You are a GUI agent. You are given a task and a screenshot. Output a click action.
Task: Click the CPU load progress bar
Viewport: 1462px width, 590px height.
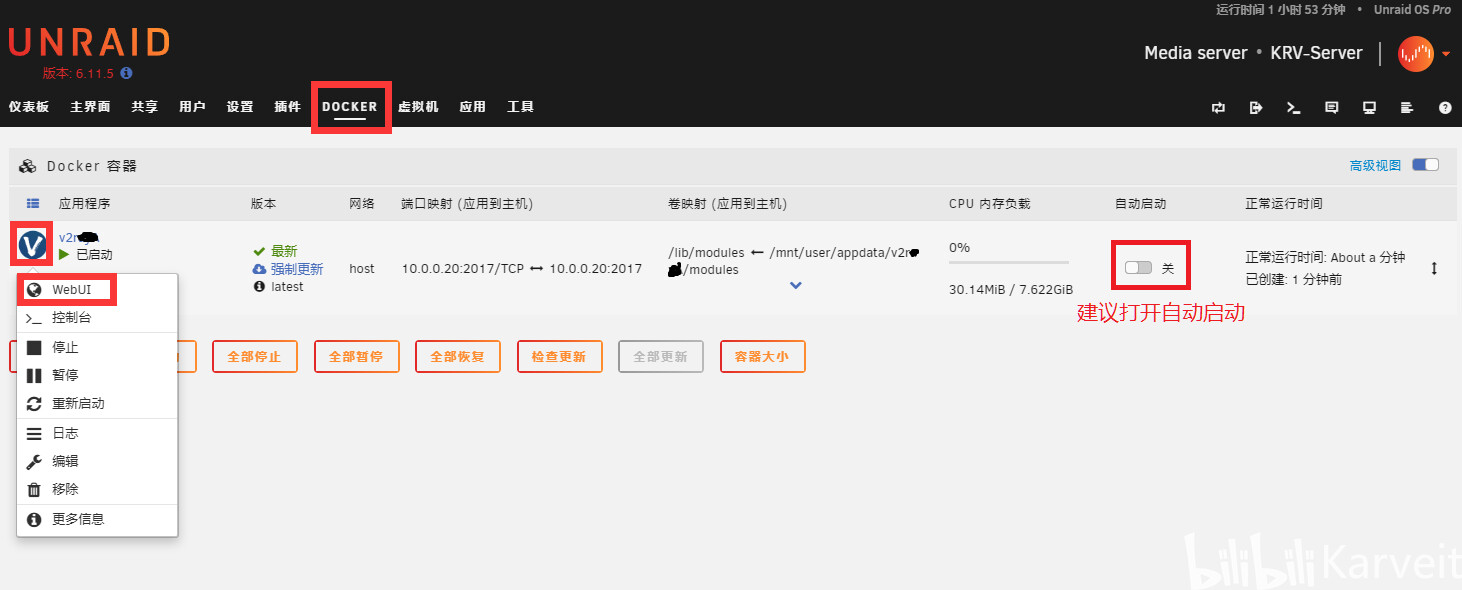pos(1009,262)
